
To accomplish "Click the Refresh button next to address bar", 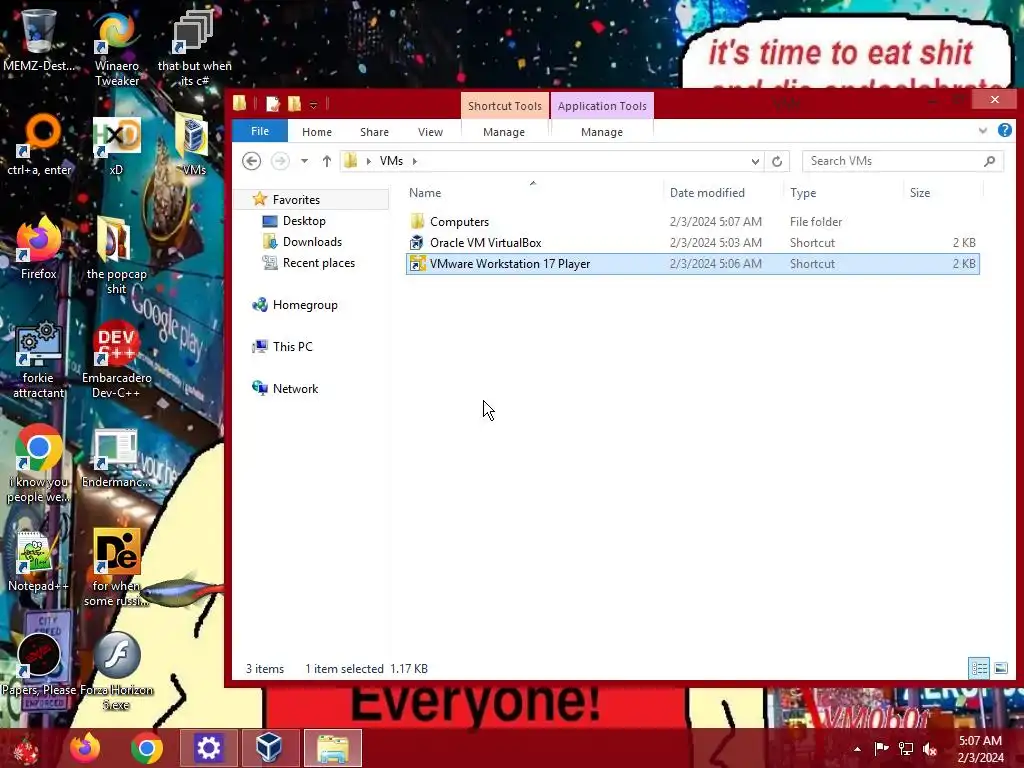I will click(x=776, y=161).
